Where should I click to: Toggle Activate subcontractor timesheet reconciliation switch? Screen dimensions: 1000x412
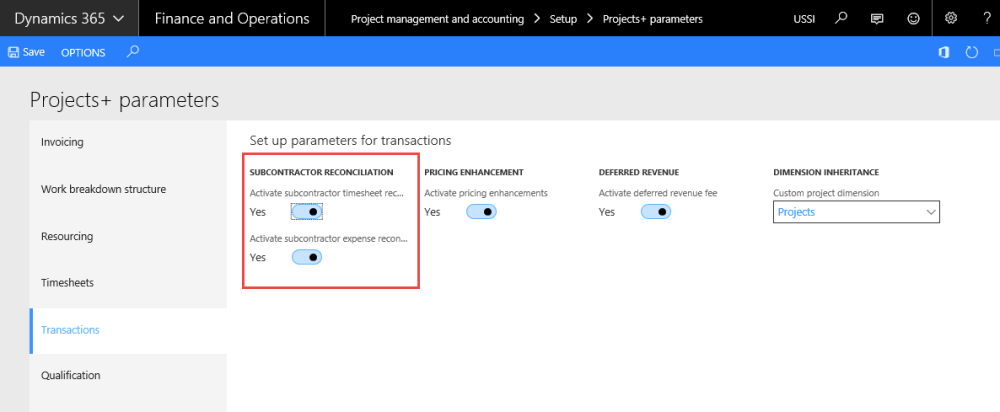pos(307,211)
